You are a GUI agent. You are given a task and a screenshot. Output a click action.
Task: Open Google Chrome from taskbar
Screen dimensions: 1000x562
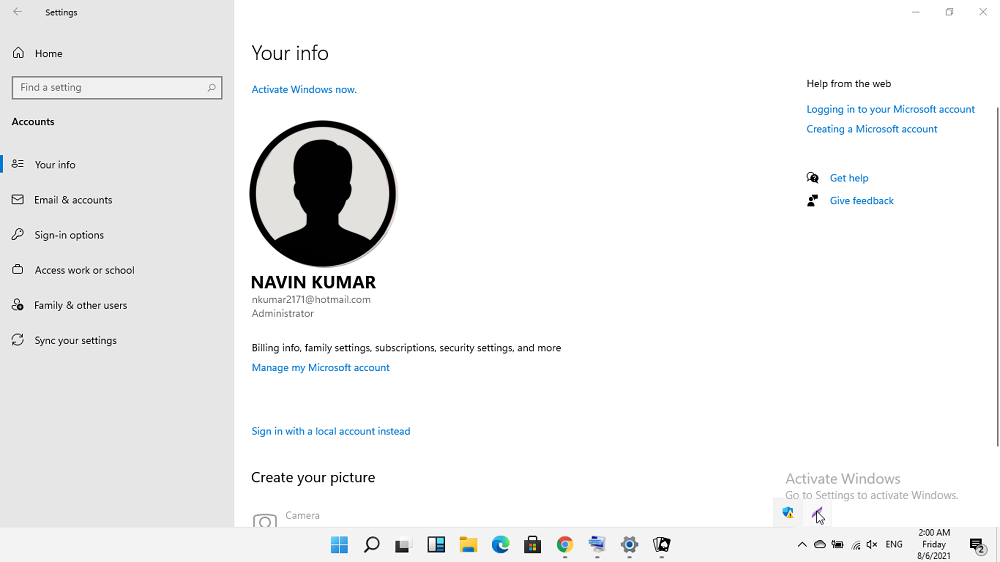coord(565,545)
